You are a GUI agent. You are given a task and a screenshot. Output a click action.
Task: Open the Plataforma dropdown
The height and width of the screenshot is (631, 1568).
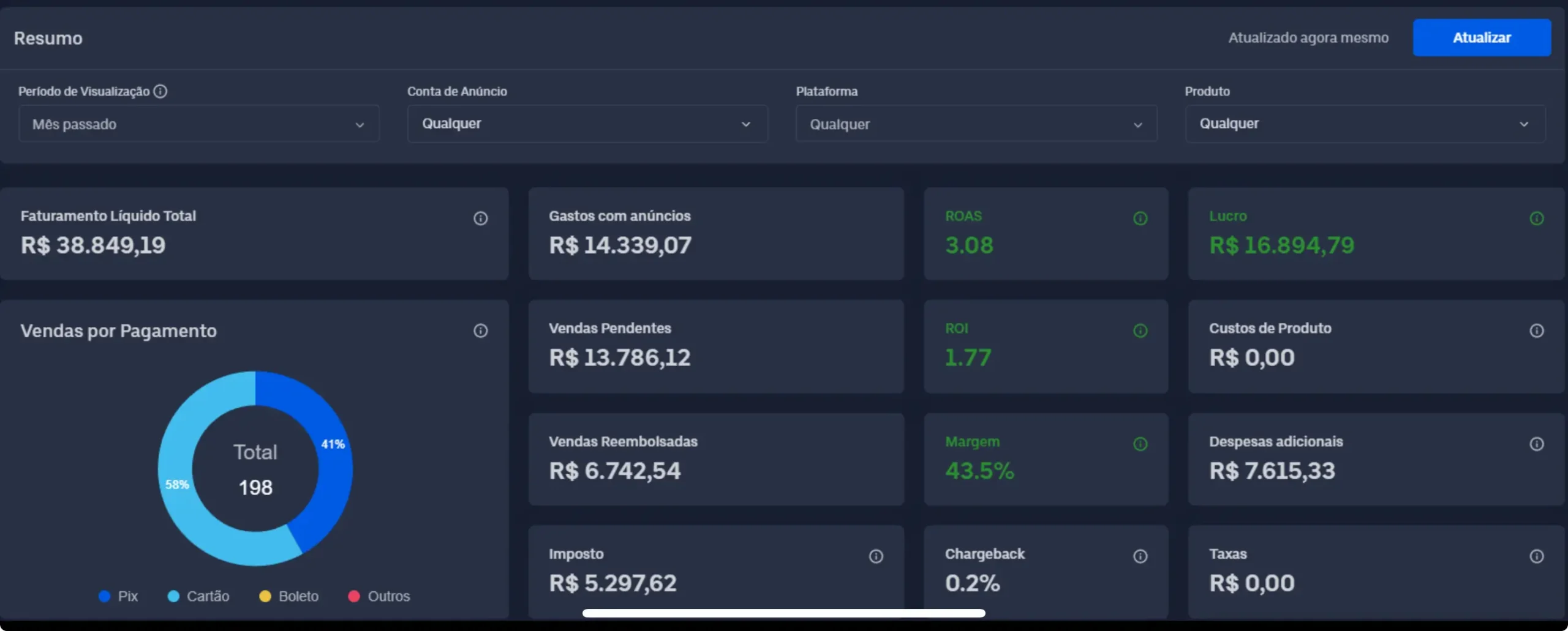pyautogui.click(x=976, y=124)
